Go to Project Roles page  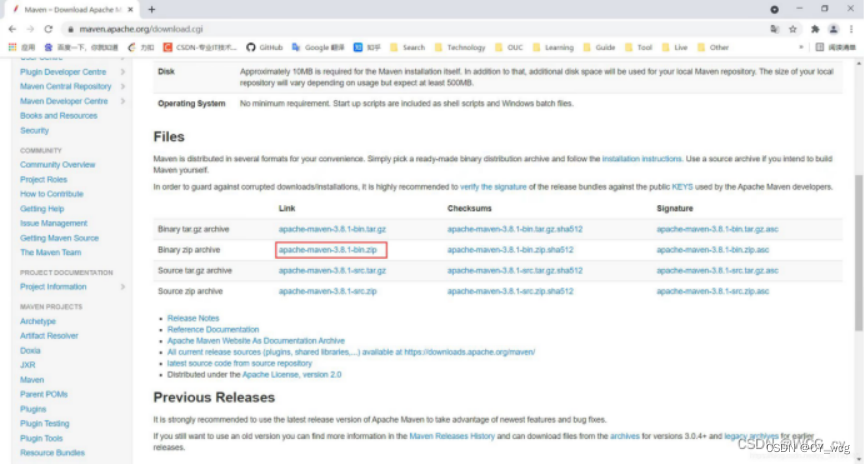point(44,180)
